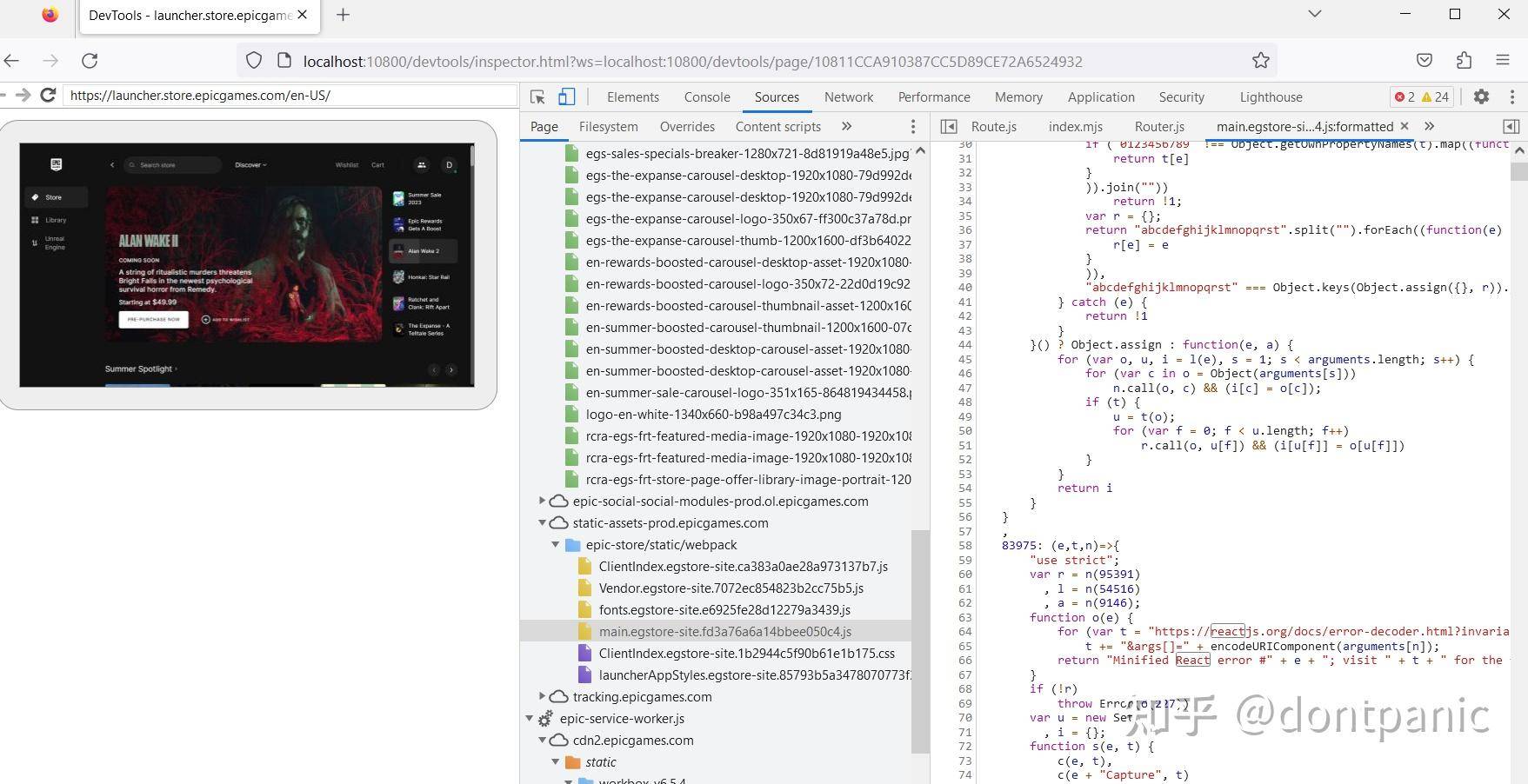Expand the tracking.epicgames.com node
This screenshot has height=784, width=1528.
[x=542, y=696]
